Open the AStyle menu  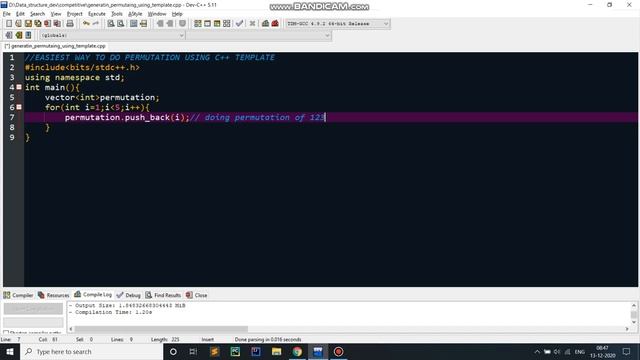tap(135, 14)
